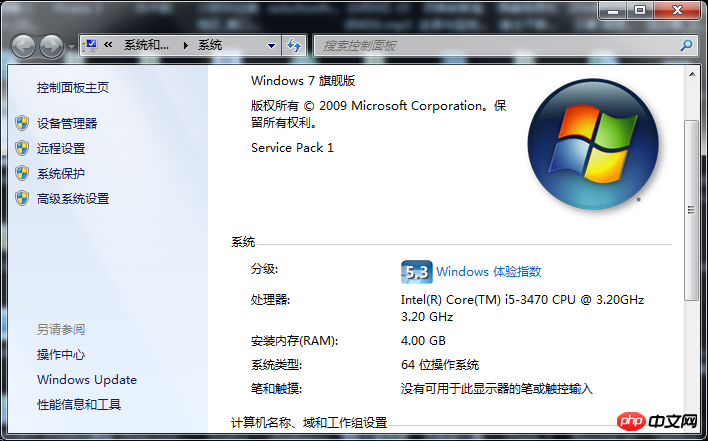Open 设备管理器 link
The height and width of the screenshot is (441, 708).
pos(67,124)
